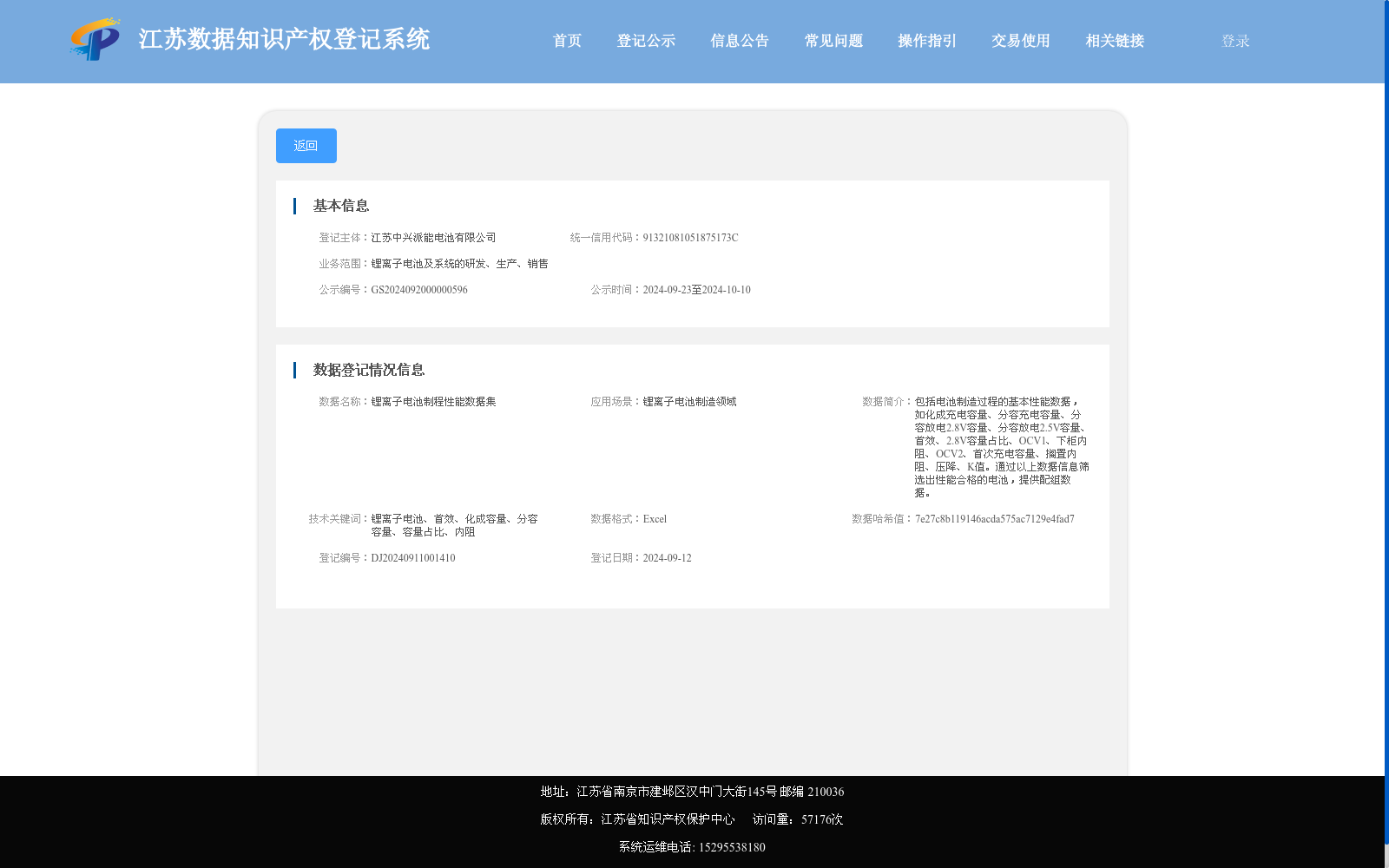This screenshot has height=868, width=1389.
Task: Click the 基本信息 section heading
Action: pyautogui.click(x=341, y=206)
